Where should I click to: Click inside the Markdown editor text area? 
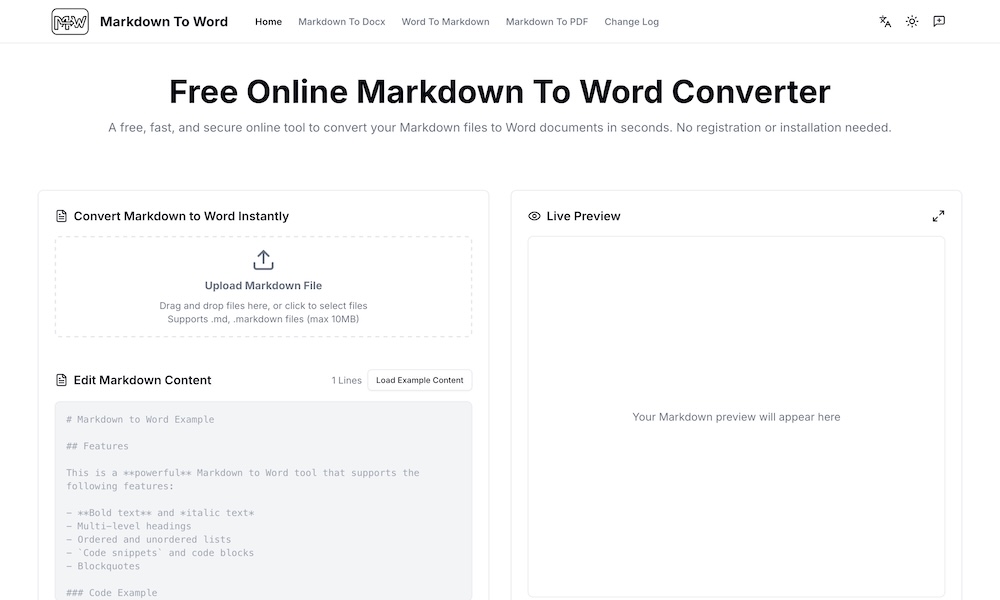click(x=263, y=490)
